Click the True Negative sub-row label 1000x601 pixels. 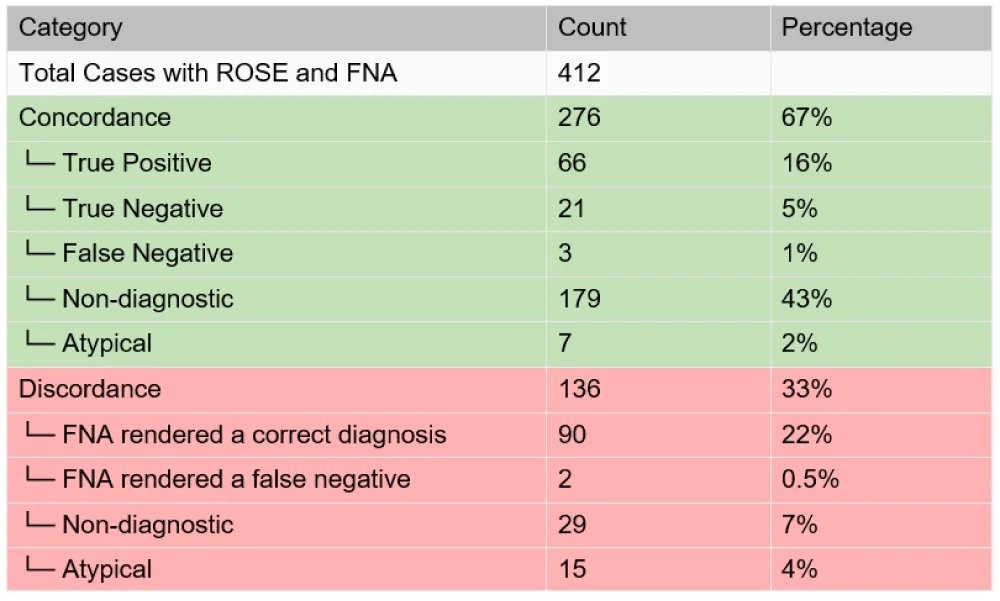tap(142, 208)
